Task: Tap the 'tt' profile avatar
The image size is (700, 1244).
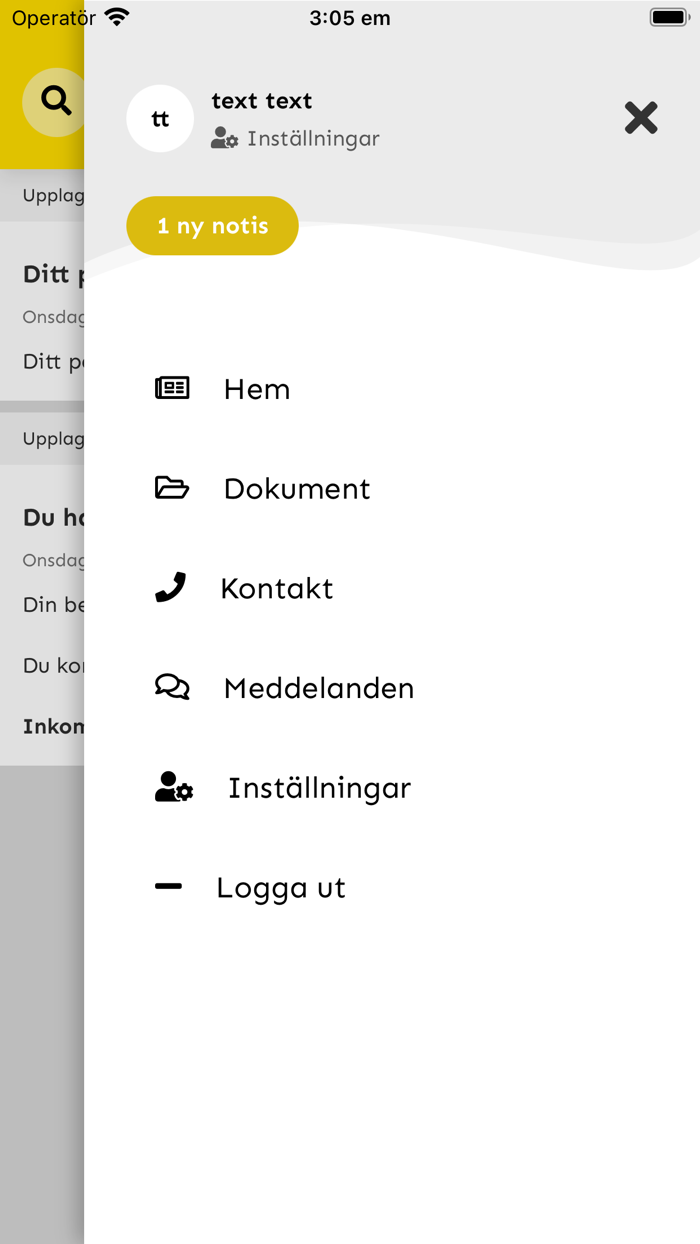Action: pos(160,119)
